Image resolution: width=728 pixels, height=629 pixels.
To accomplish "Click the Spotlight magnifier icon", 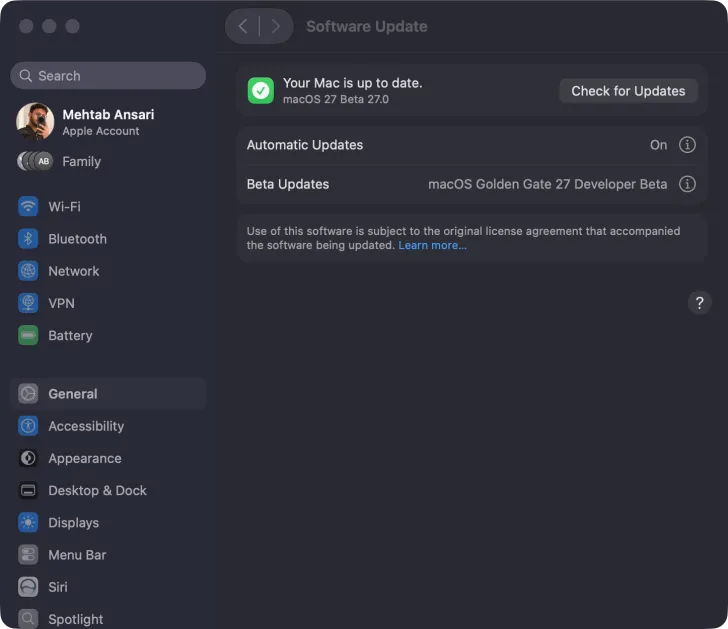I will pyautogui.click(x=28, y=619).
